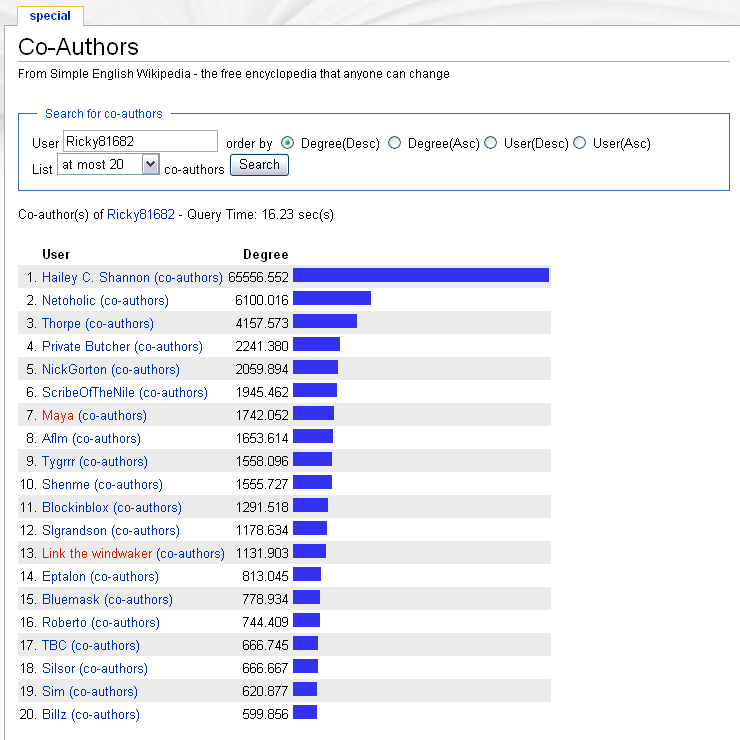Open co-authors link for Eptalon
The height and width of the screenshot is (740, 740).
pos(124,576)
